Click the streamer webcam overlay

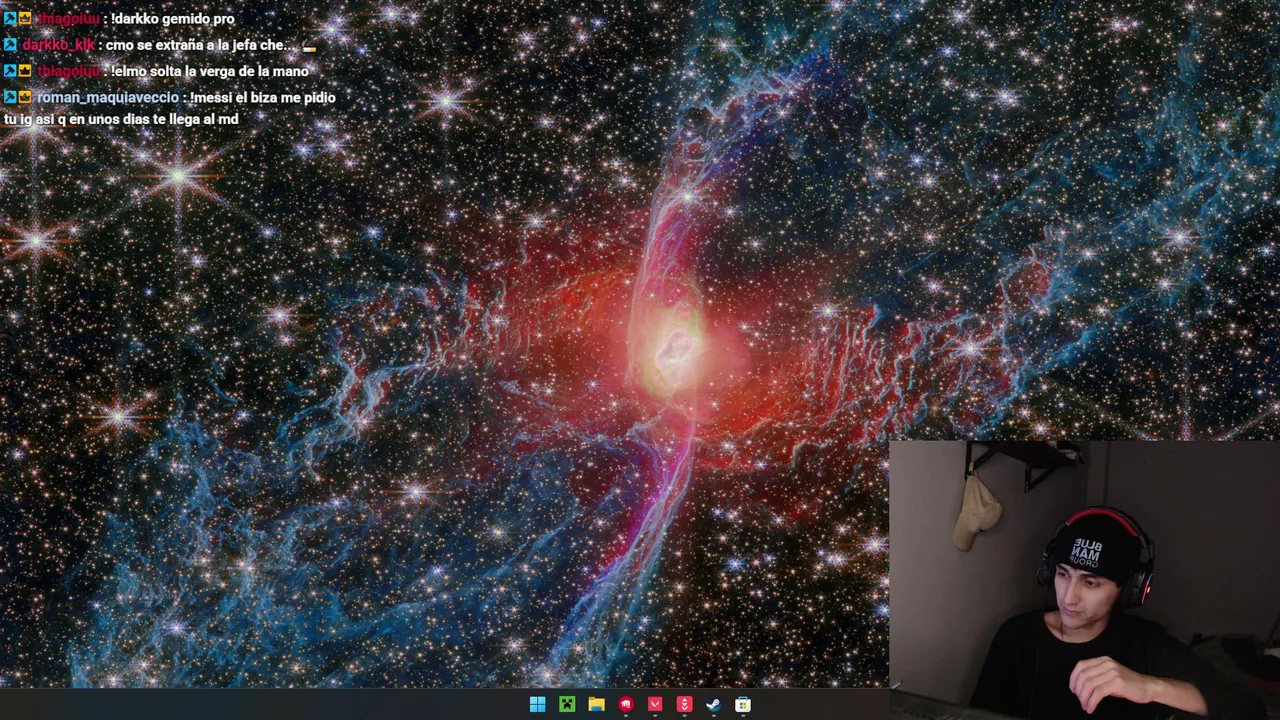click(1084, 580)
